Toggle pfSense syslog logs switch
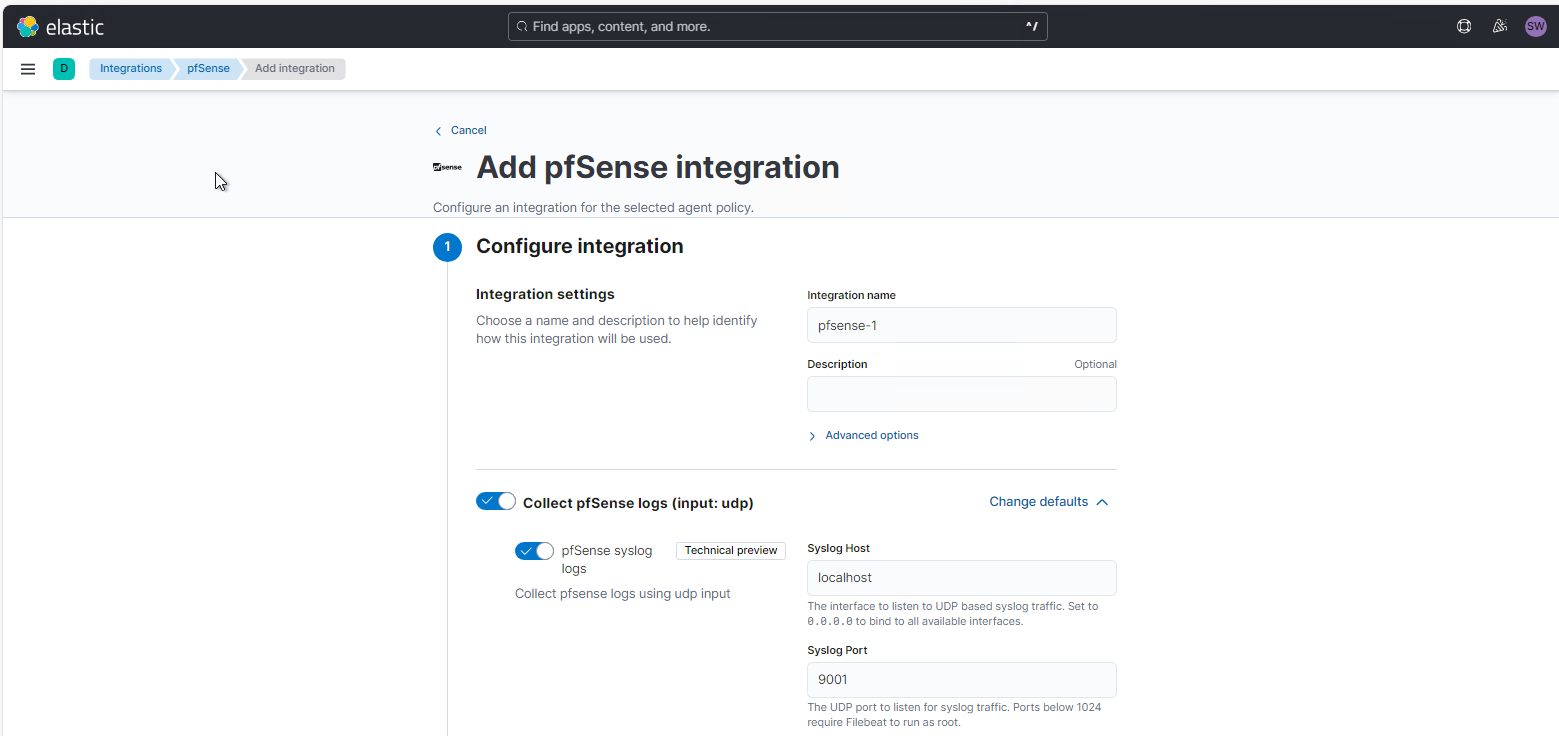1559x736 pixels. pos(534,551)
